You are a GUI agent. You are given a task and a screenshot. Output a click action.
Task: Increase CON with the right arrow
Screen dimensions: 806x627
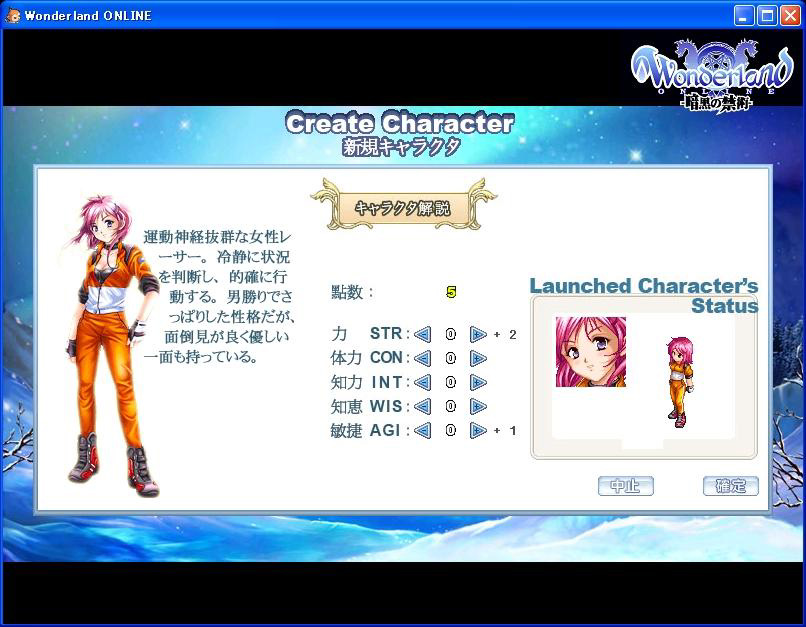point(478,358)
